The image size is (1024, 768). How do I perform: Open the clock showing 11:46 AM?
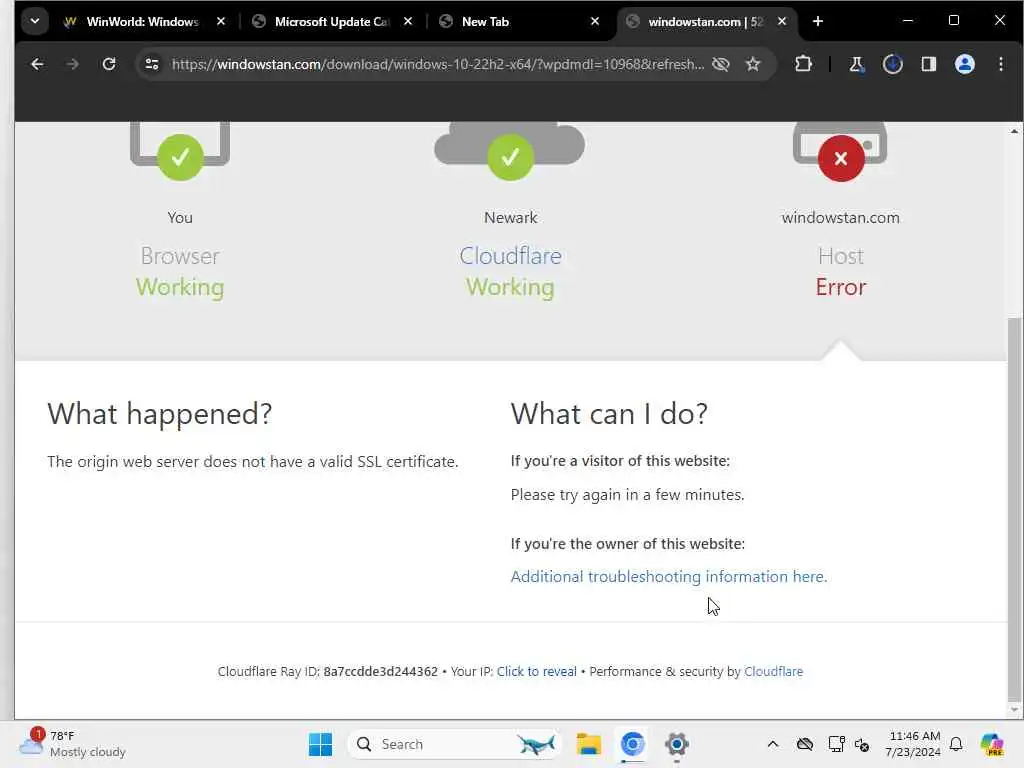[914, 744]
